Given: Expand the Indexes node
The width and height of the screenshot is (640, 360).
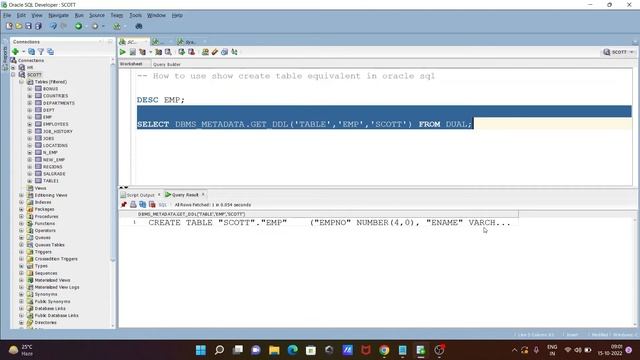Looking at the screenshot, I should tap(21, 202).
